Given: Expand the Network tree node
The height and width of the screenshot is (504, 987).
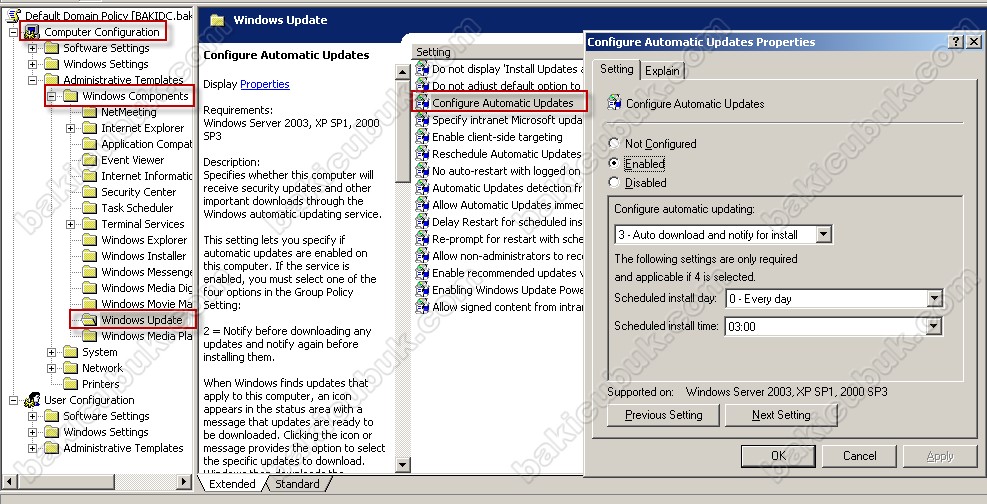Looking at the screenshot, I should 52,368.
